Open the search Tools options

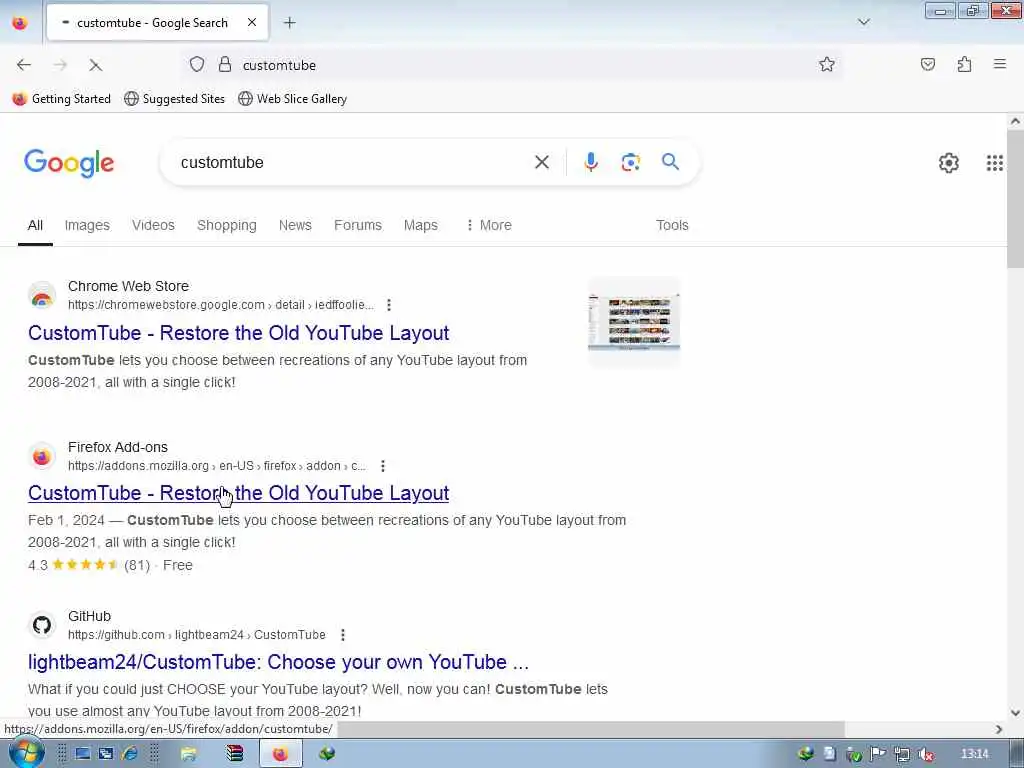[672, 225]
